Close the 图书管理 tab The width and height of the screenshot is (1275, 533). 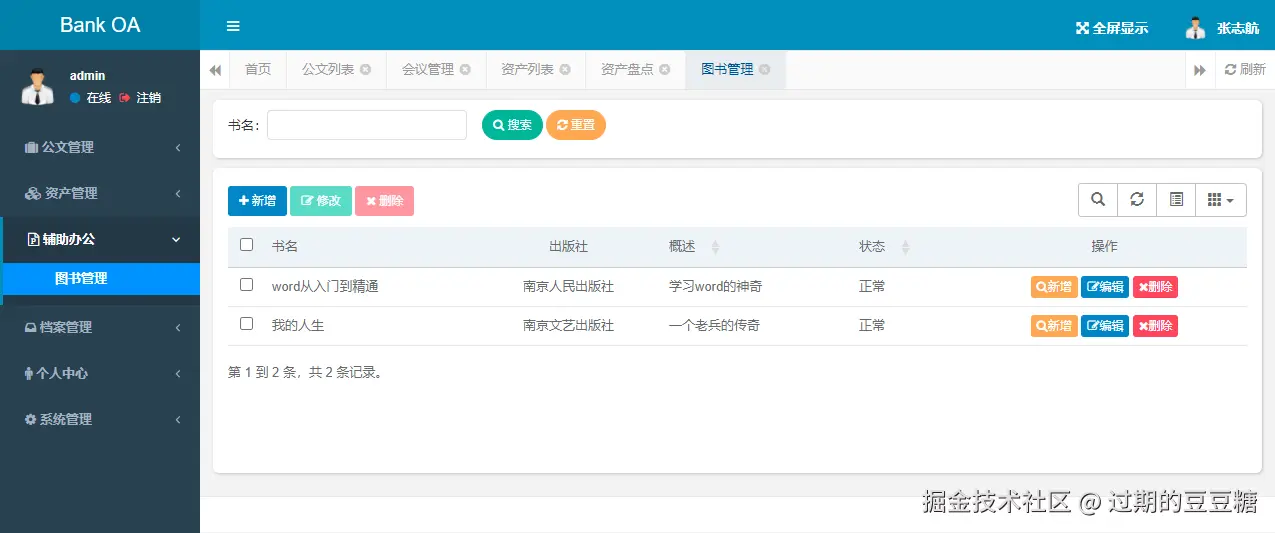pos(765,70)
